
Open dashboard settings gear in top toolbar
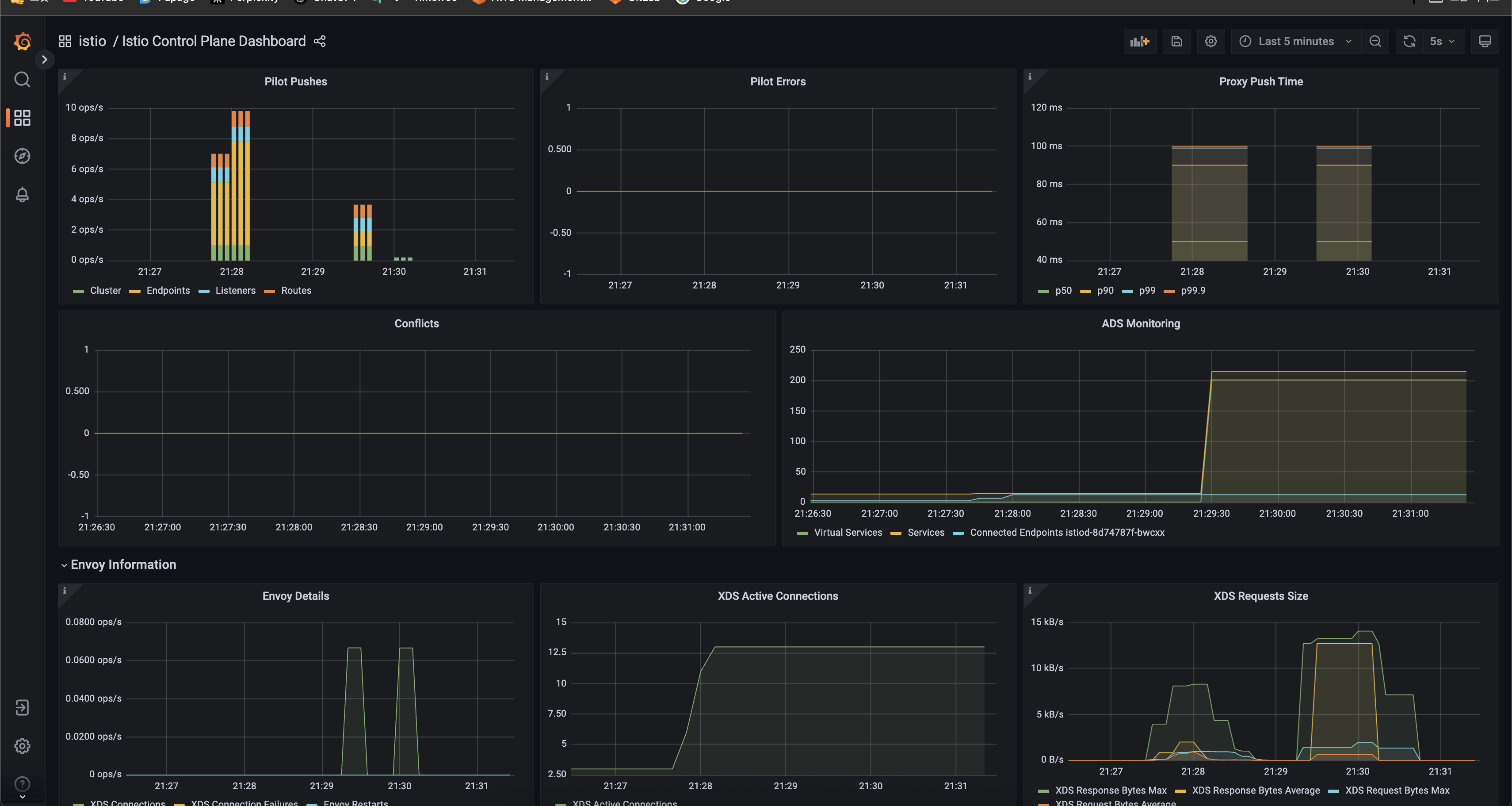tap(1210, 41)
